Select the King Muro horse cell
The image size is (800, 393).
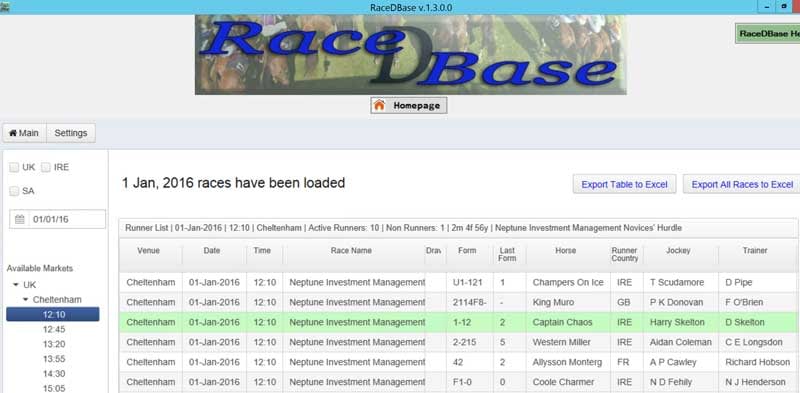click(568, 302)
